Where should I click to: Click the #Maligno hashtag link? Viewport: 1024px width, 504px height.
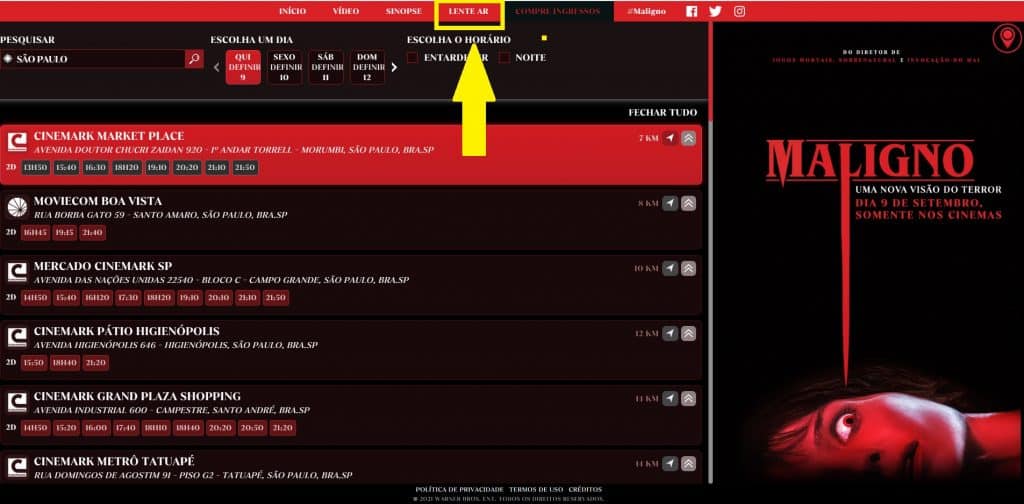pos(647,11)
